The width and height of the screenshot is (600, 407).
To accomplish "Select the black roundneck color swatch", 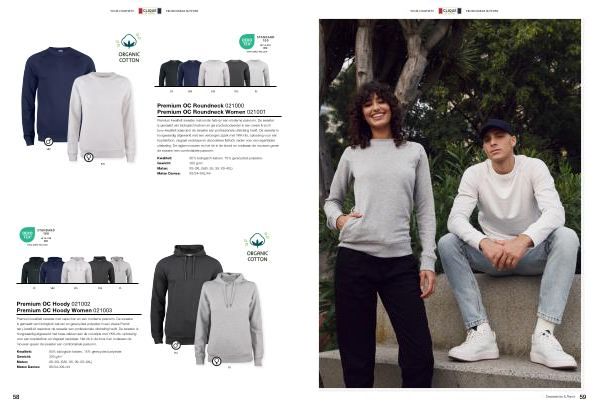I will (171, 73).
